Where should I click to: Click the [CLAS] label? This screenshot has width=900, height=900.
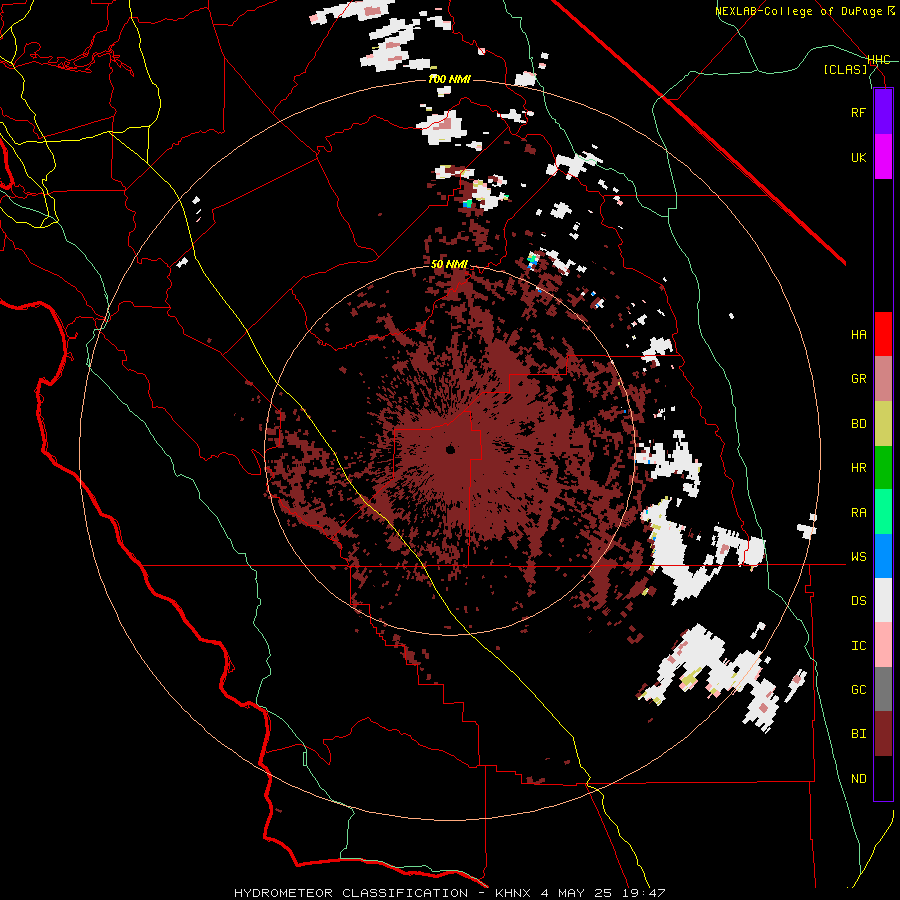point(845,70)
